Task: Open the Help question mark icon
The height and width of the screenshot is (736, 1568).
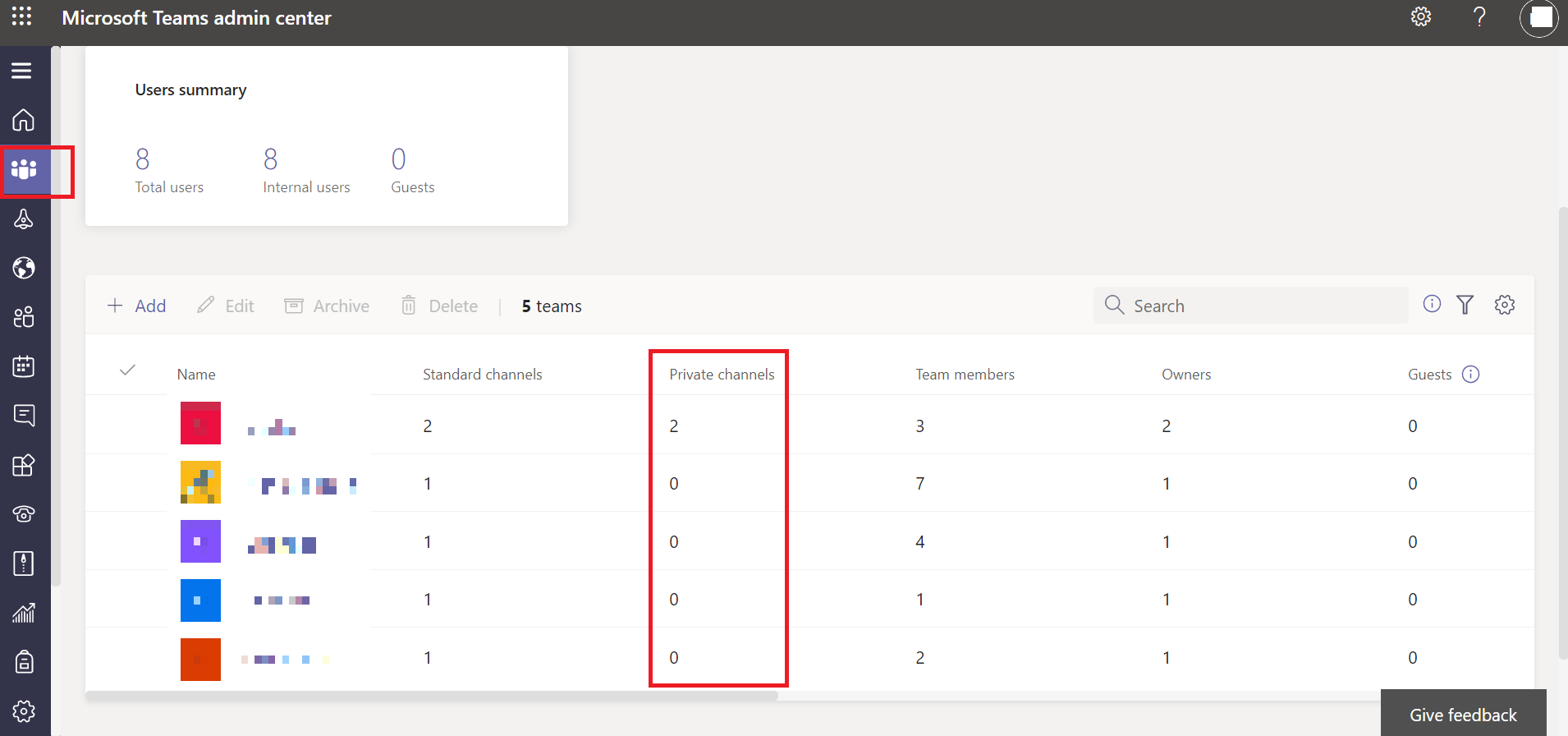Action: (x=1479, y=16)
